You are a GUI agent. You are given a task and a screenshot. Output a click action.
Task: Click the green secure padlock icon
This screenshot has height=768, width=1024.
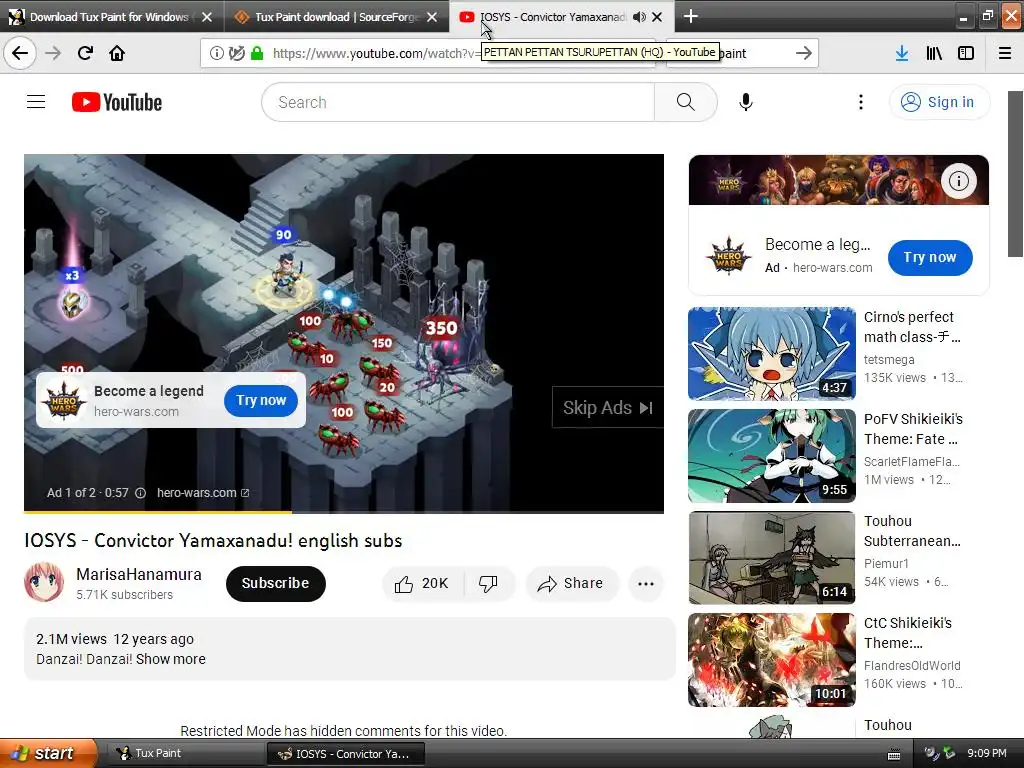coord(257,53)
